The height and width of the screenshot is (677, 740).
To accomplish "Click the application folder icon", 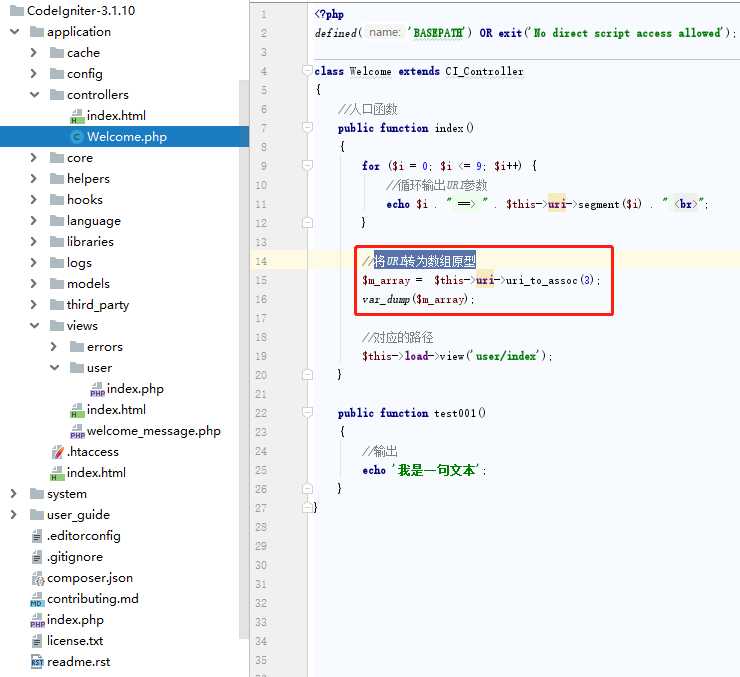I will click(x=37, y=32).
